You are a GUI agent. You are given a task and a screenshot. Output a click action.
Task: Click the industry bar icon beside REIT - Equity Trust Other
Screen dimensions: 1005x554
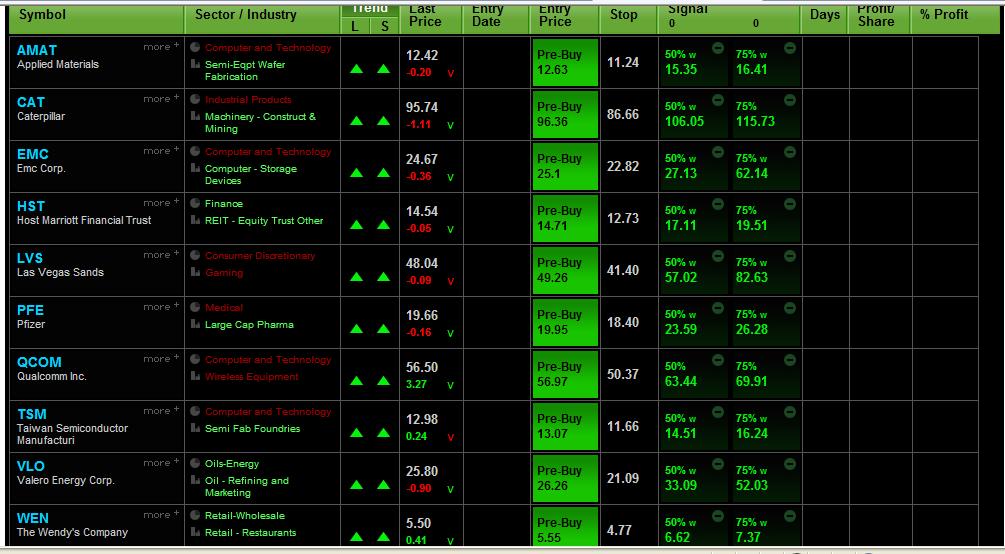195,220
